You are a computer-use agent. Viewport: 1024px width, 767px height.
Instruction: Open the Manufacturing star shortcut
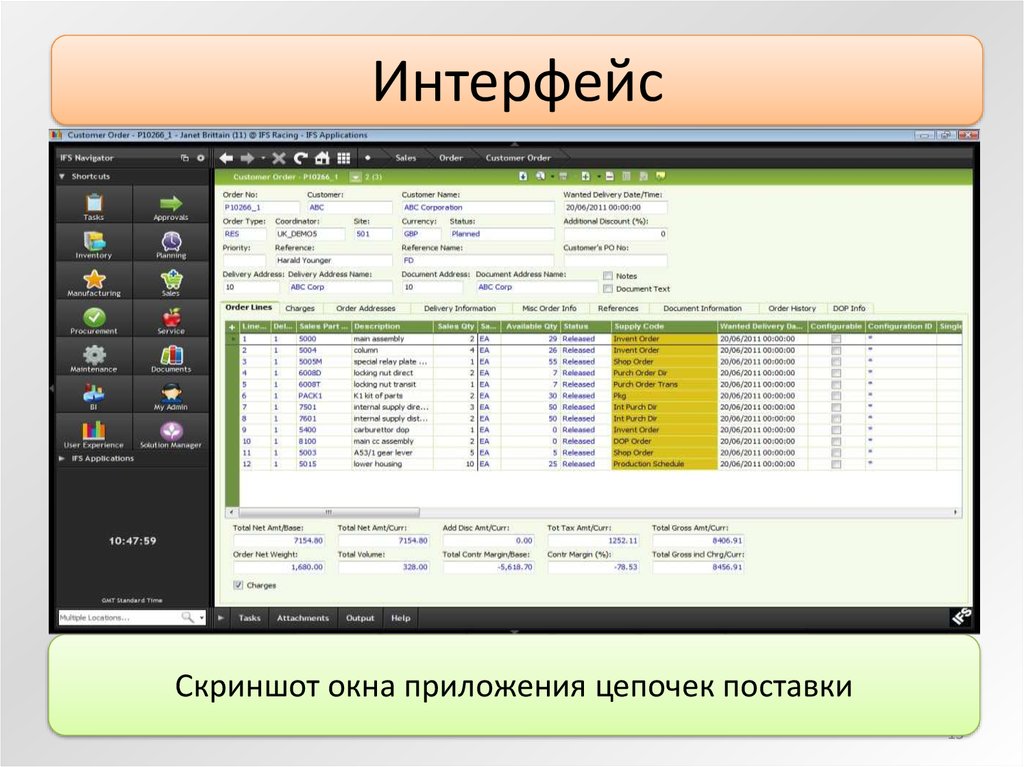93,279
